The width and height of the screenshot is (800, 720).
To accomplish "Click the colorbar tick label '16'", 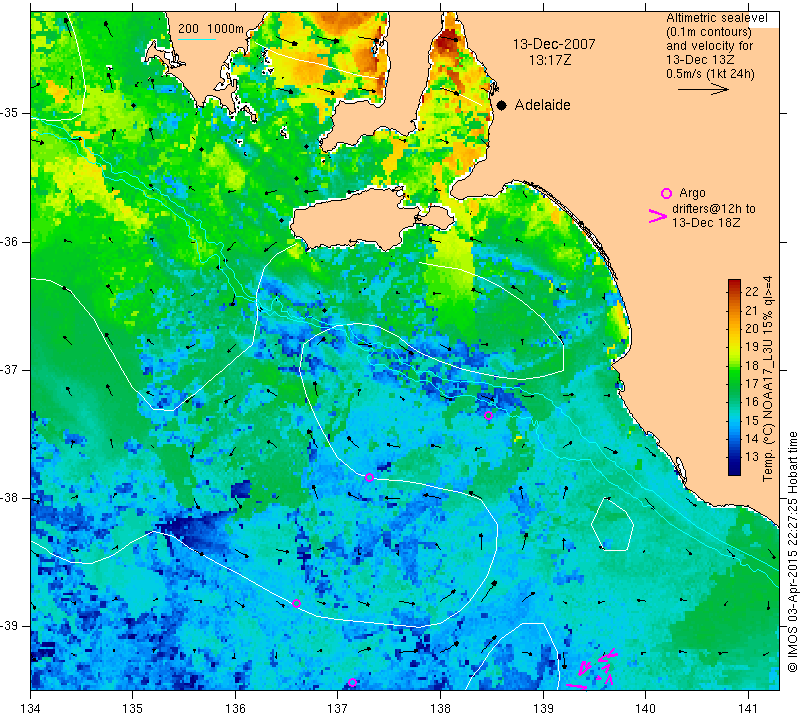I will tap(752, 402).
